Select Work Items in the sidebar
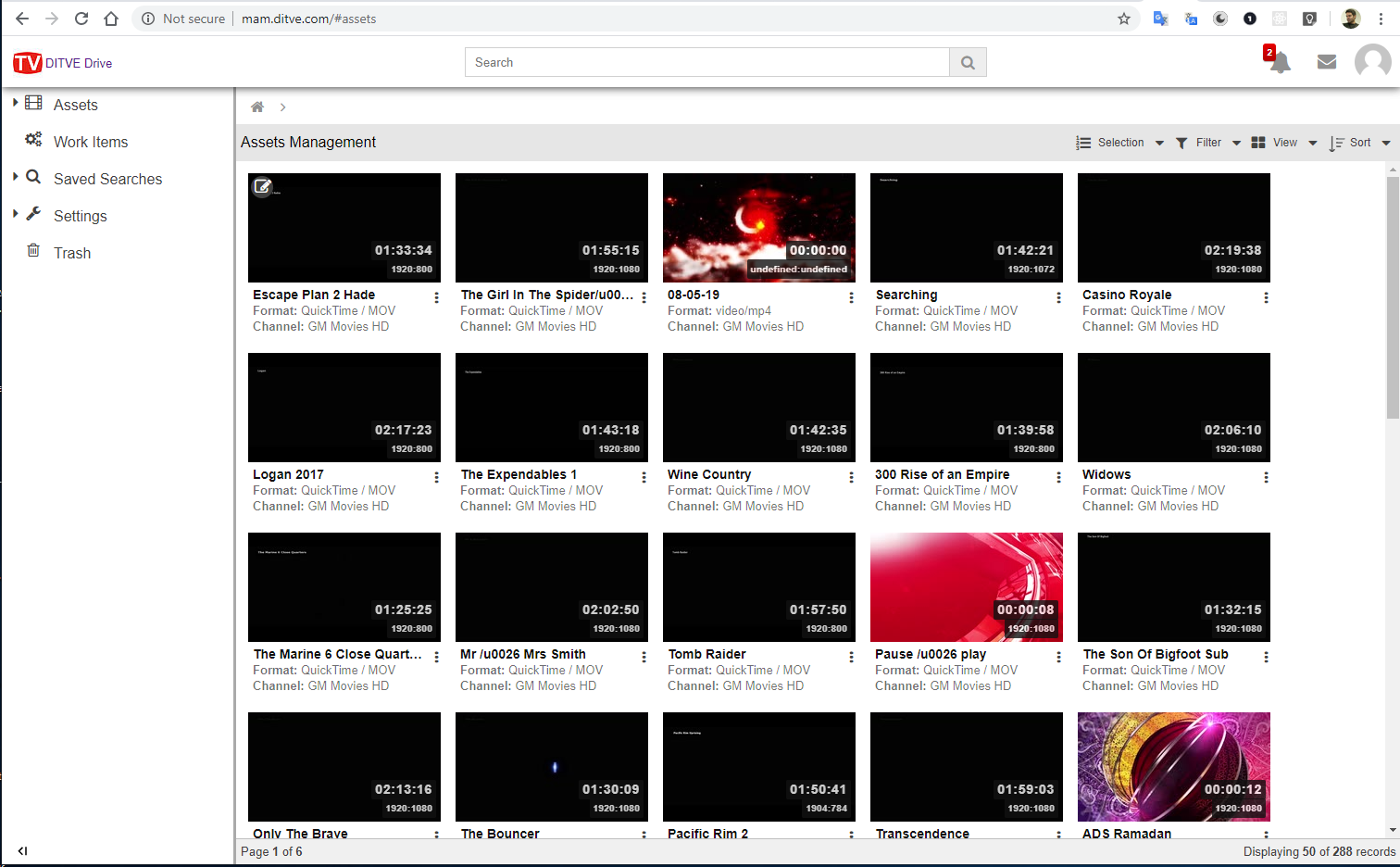 (91, 142)
